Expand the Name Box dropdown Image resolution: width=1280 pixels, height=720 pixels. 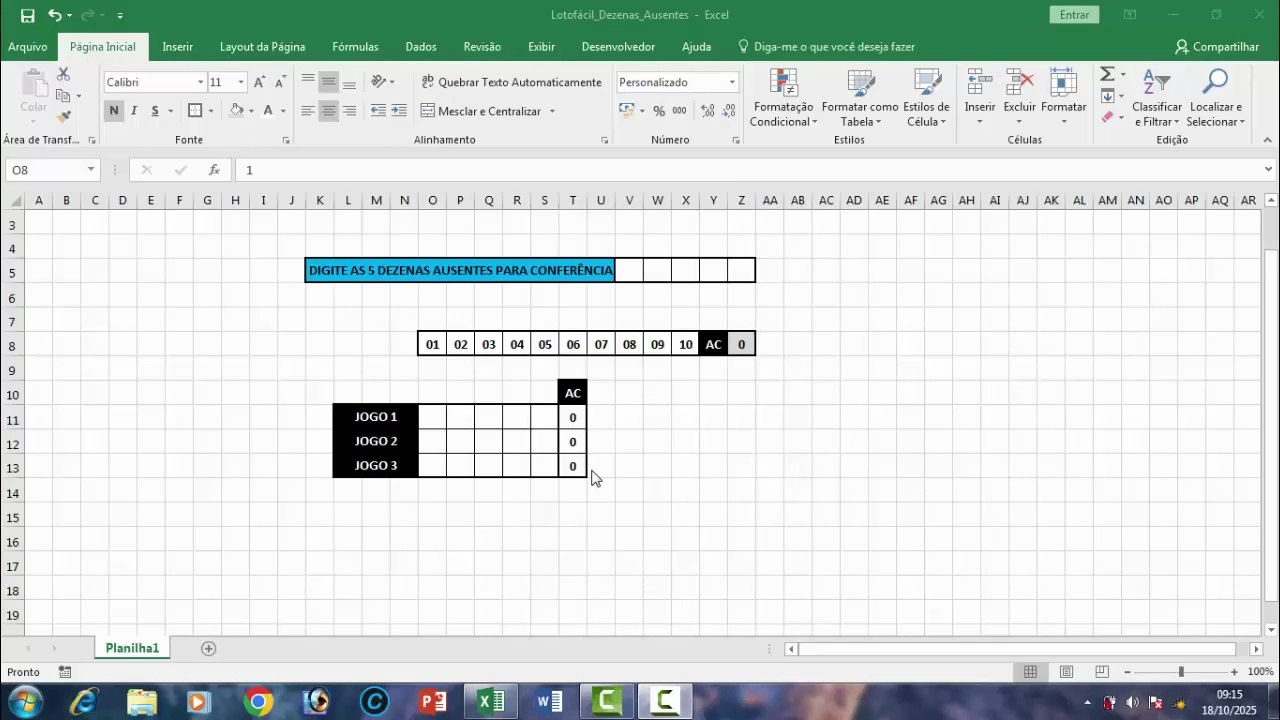pyautogui.click(x=91, y=170)
